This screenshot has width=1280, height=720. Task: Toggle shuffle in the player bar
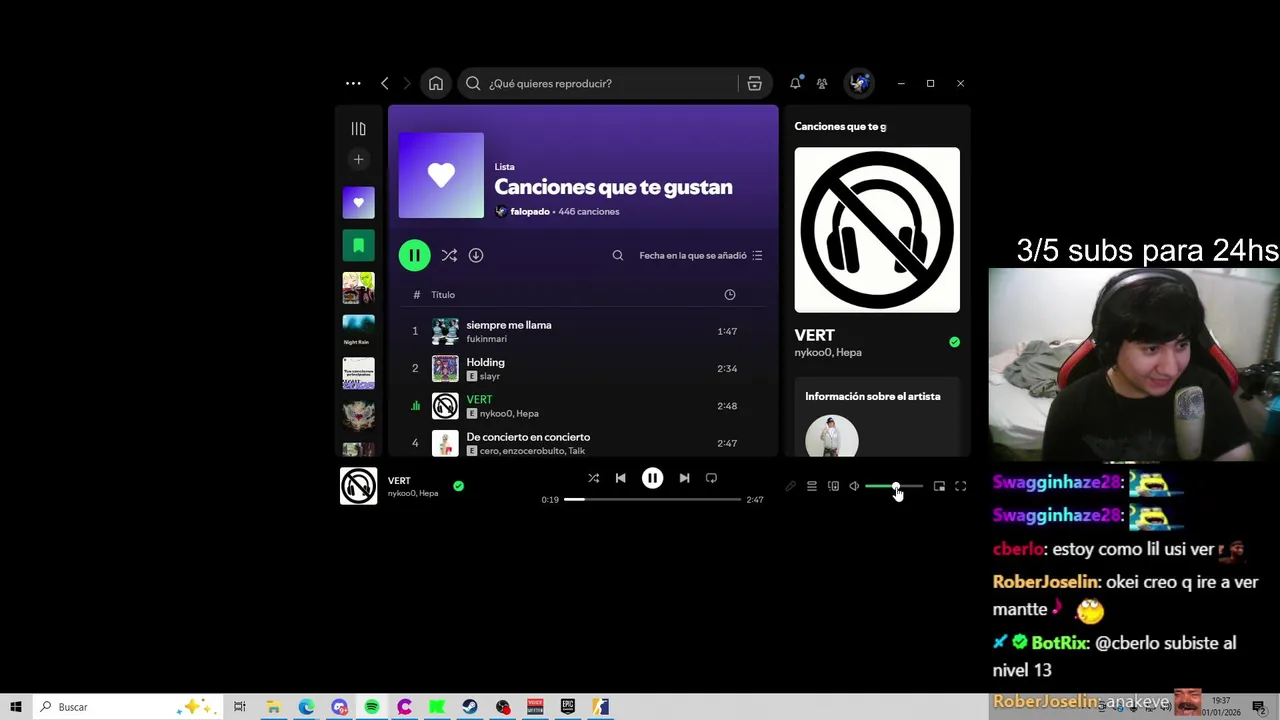point(594,478)
